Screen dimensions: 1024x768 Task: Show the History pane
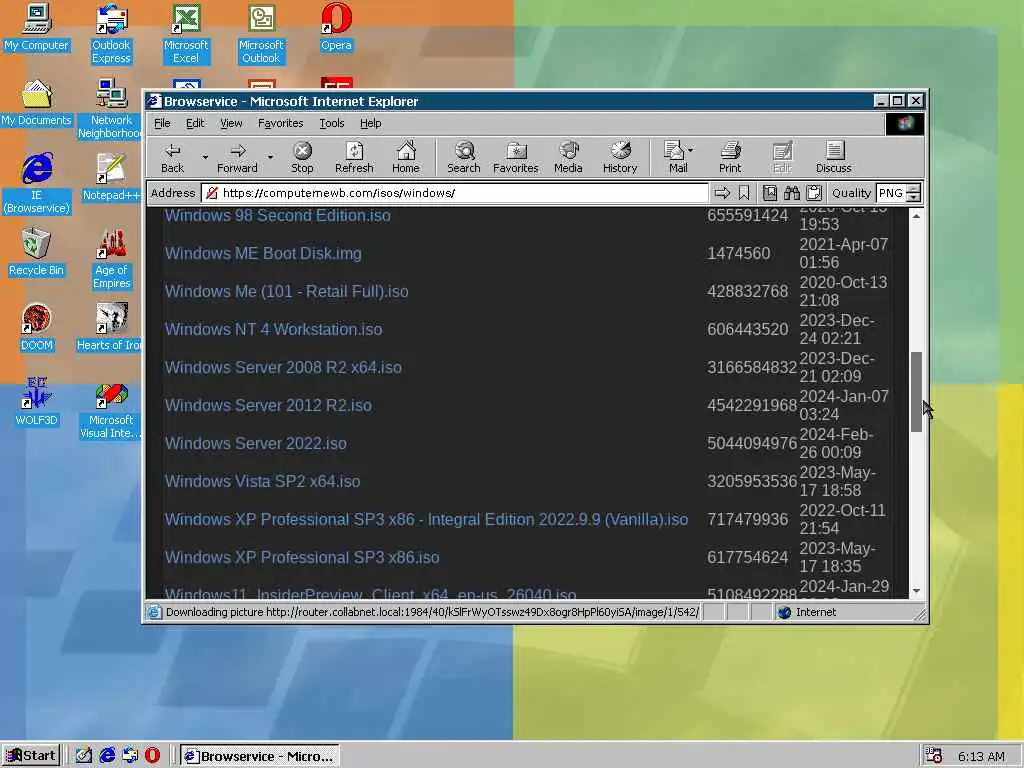[x=620, y=157]
